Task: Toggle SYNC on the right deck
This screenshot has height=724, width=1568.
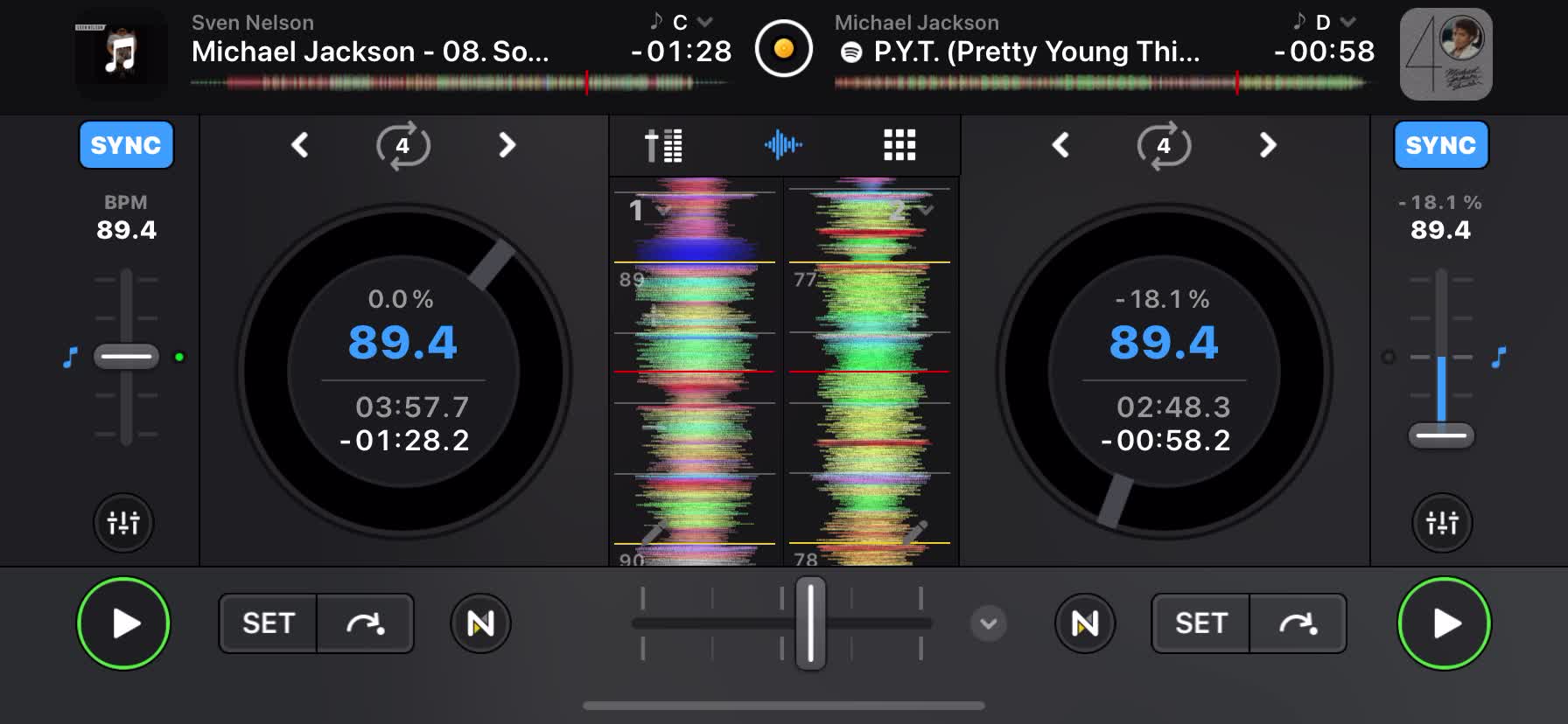Action: click(x=1440, y=145)
